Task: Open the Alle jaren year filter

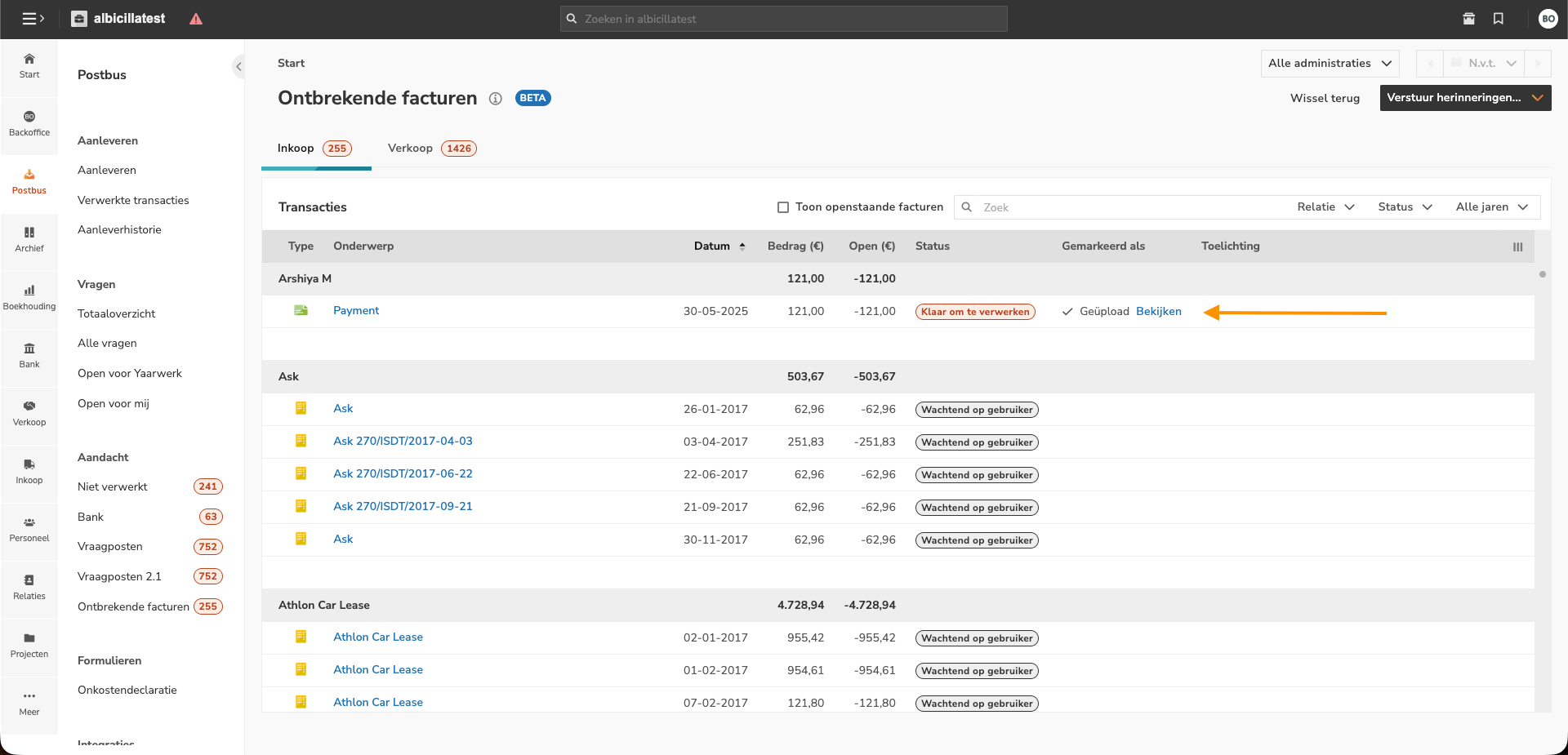Action: pos(1491,207)
